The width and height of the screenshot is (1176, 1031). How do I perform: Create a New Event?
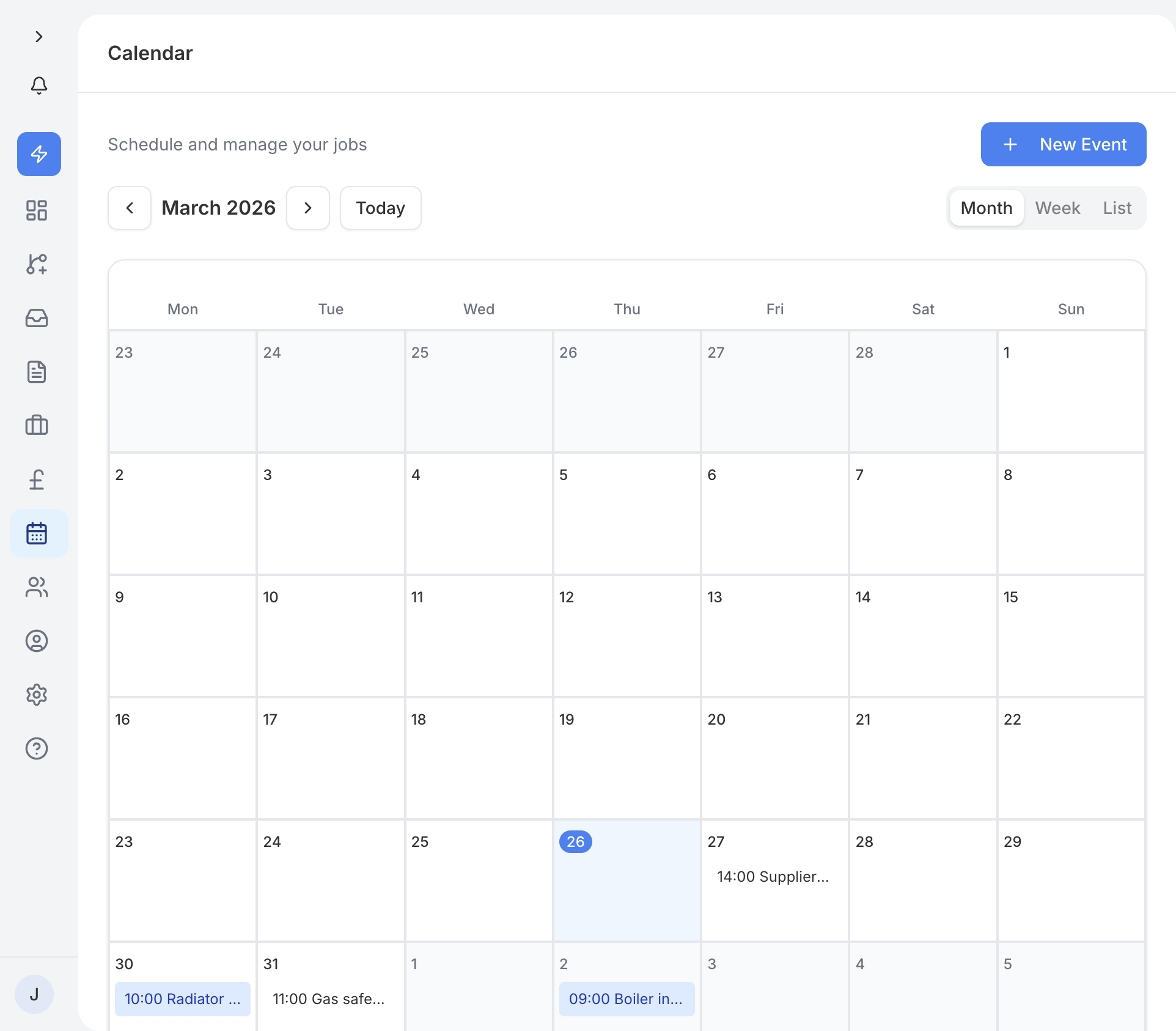point(1063,144)
